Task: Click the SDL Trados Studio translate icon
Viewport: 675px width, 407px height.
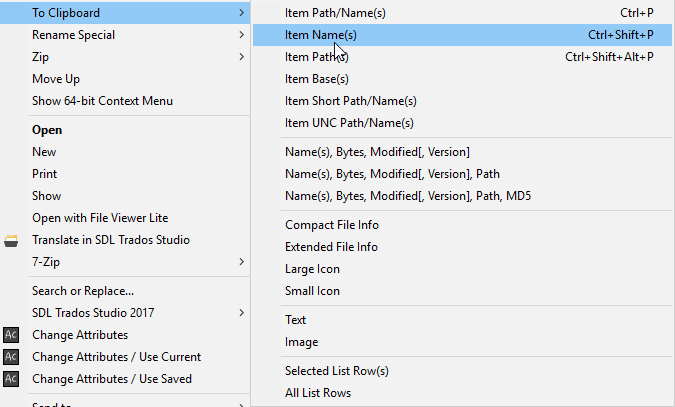Action: click(x=11, y=240)
